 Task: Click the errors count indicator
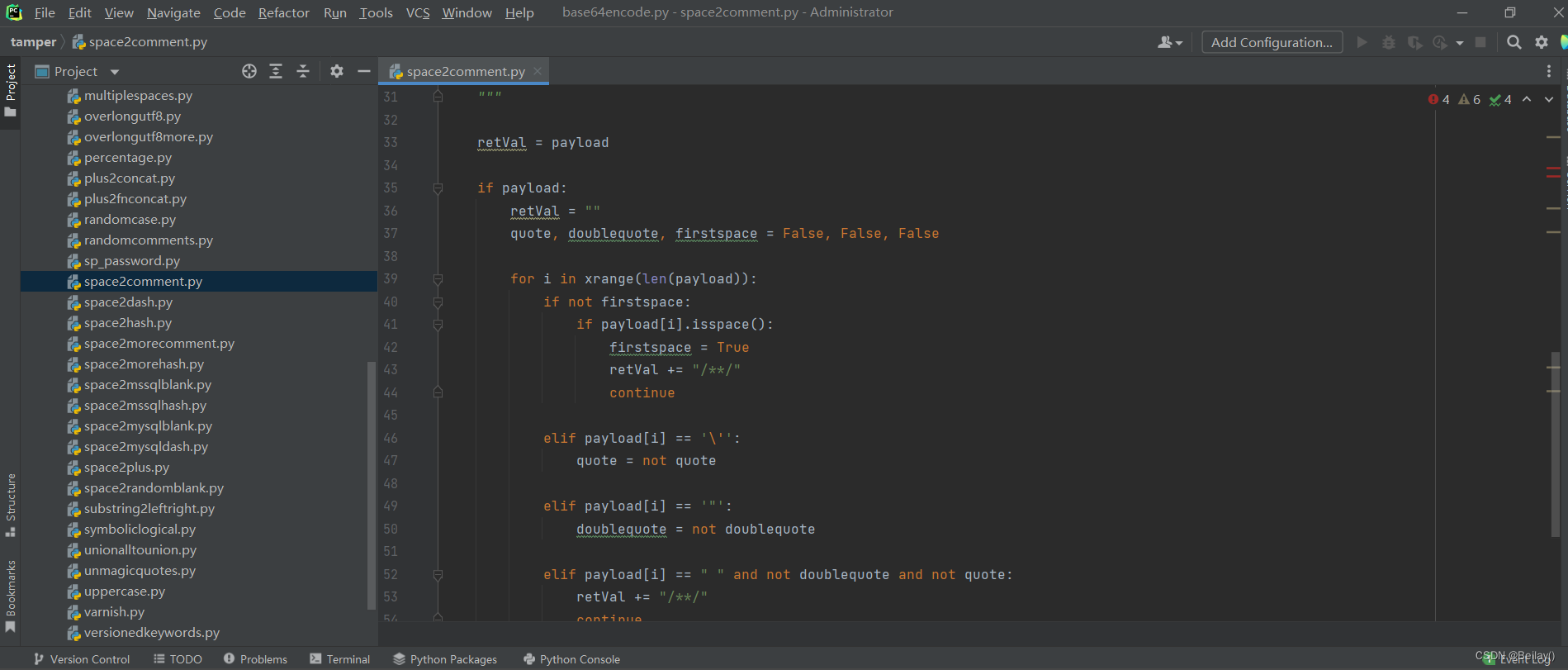1438,99
